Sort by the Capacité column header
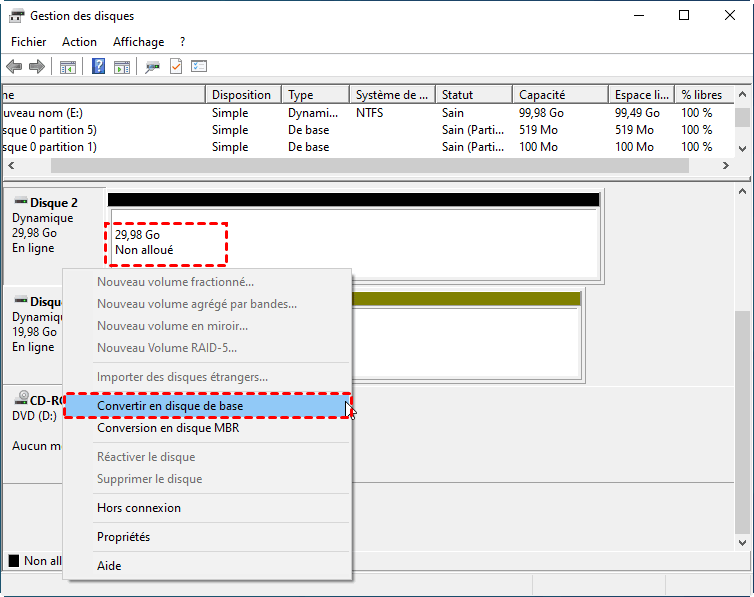 pos(543,95)
